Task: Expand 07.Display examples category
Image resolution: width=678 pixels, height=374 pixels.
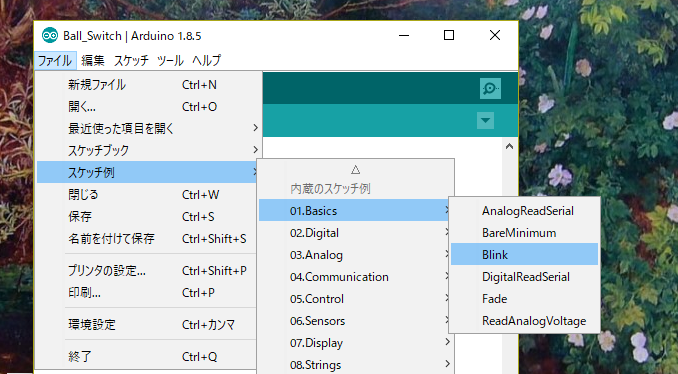Action: pos(355,343)
